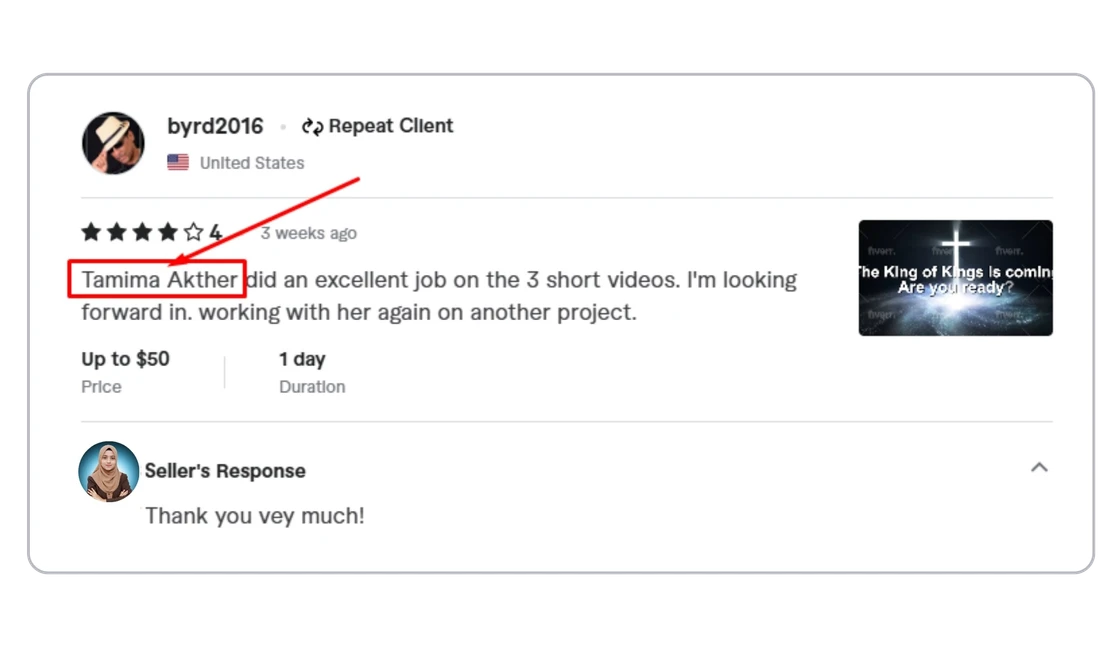Open the byrd2016 username link
The height and width of the screenshot is (646, 1120).
point(215,126)
